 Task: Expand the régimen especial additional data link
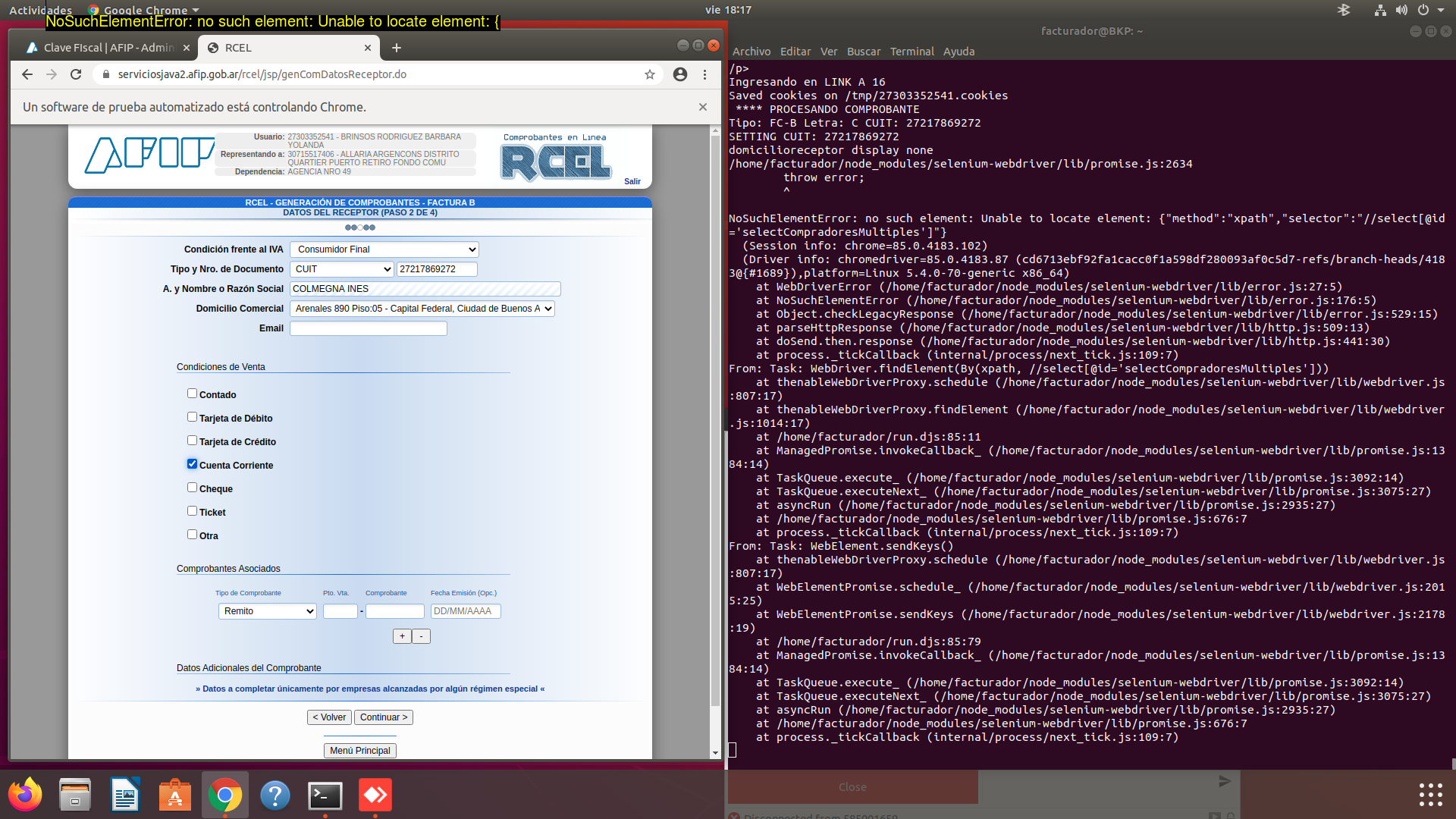[370, 689]
